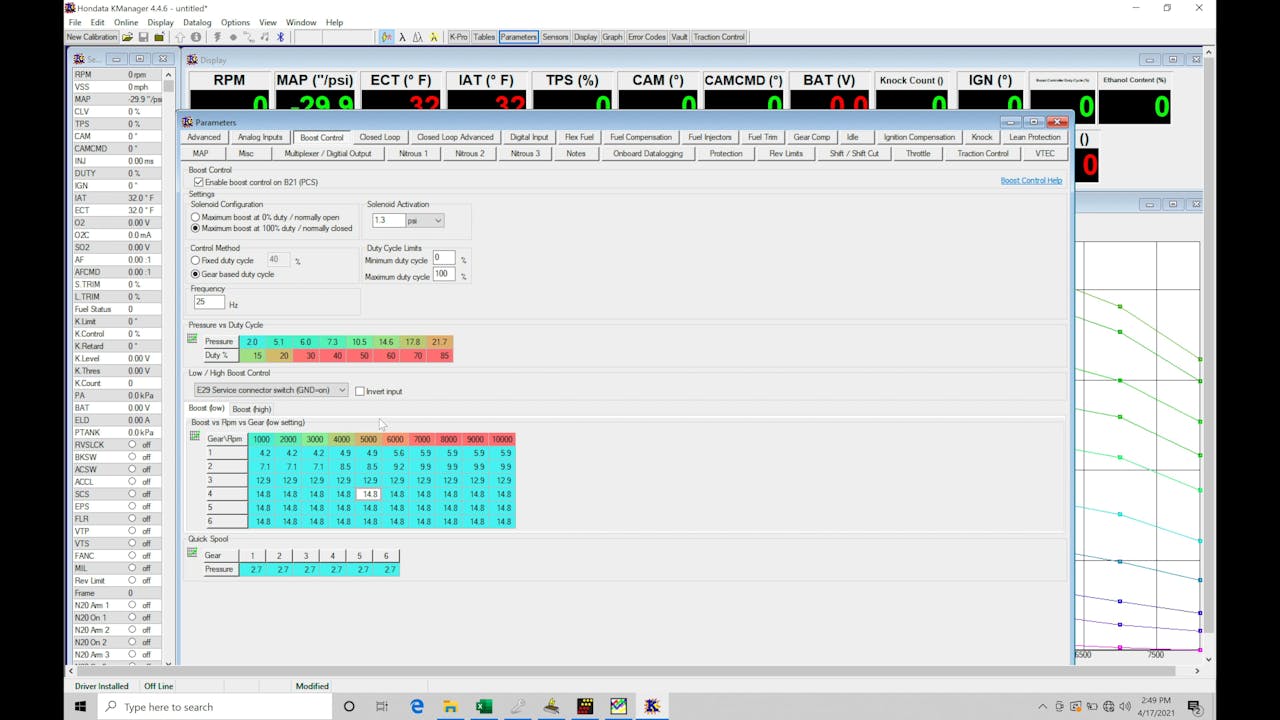Open the Vault from the toolbar

(679, 37)
